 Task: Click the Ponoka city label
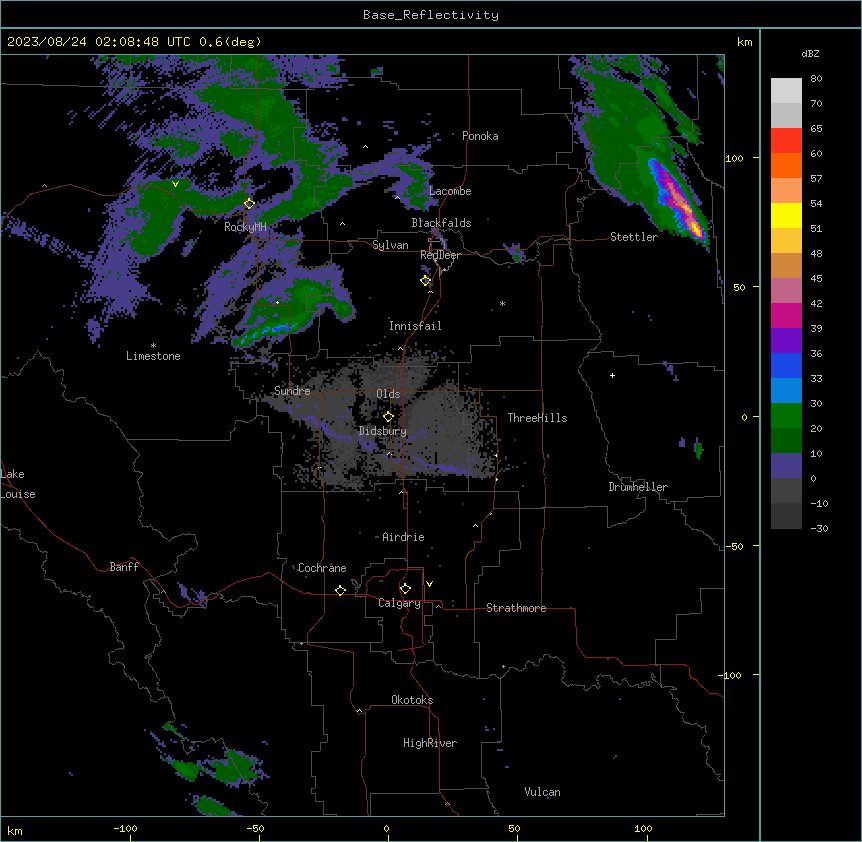[480, 136]
